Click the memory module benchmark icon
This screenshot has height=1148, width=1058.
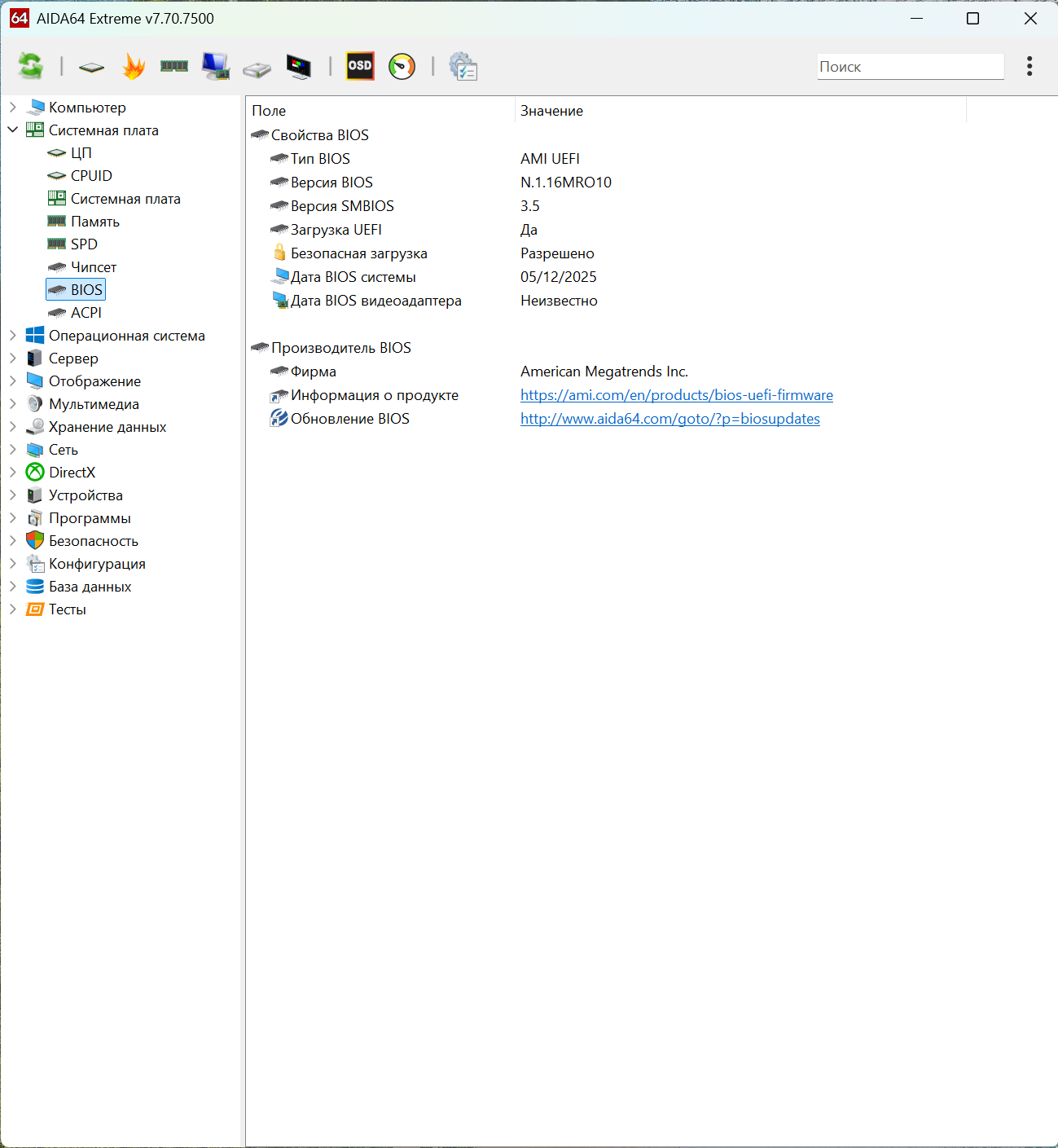coord(174,66)
